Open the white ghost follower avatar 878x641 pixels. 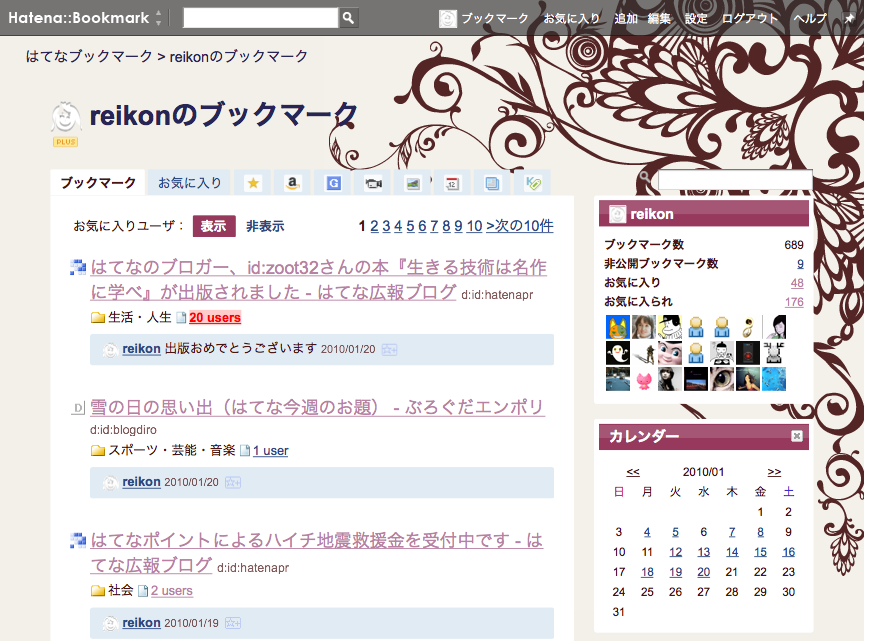click(618, 353)
